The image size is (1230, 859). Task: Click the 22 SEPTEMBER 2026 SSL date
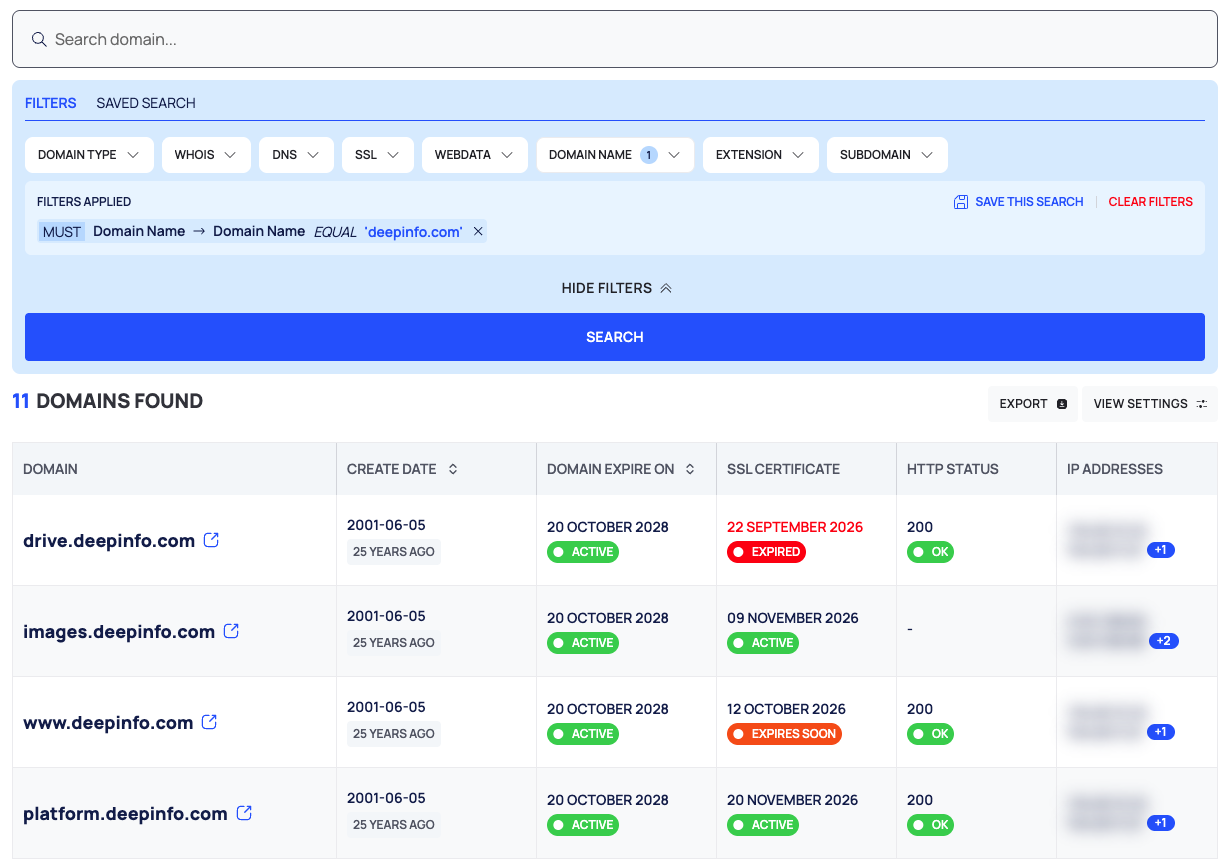tap(795, 527)
